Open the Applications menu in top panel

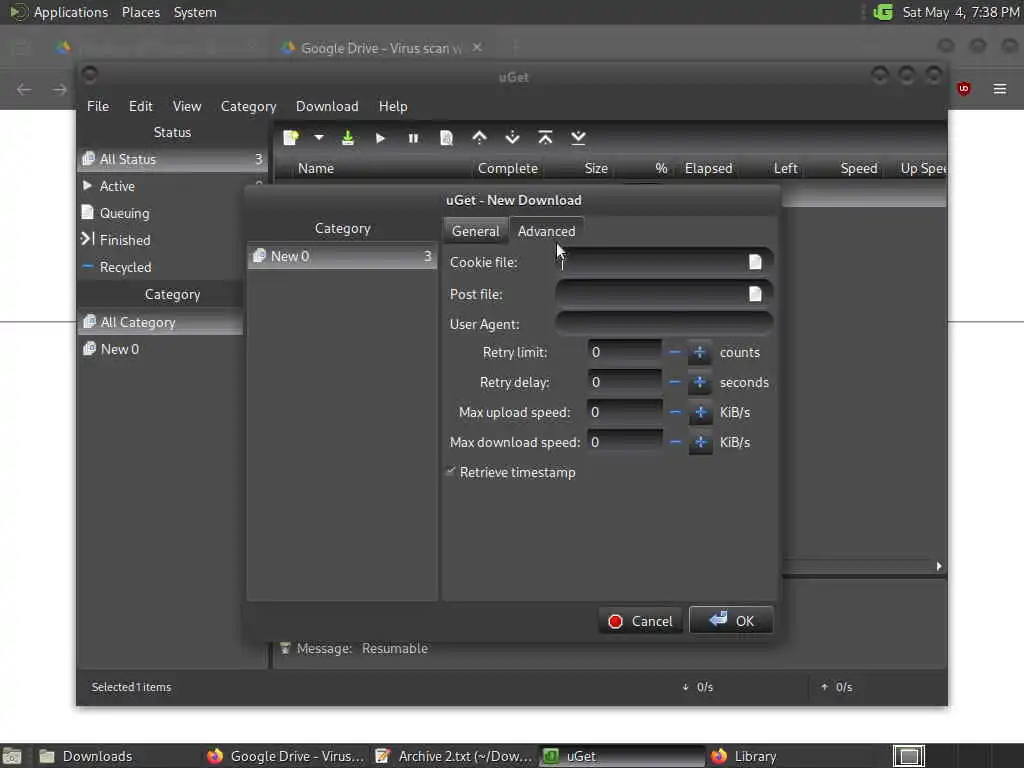[x=71, y=12]
